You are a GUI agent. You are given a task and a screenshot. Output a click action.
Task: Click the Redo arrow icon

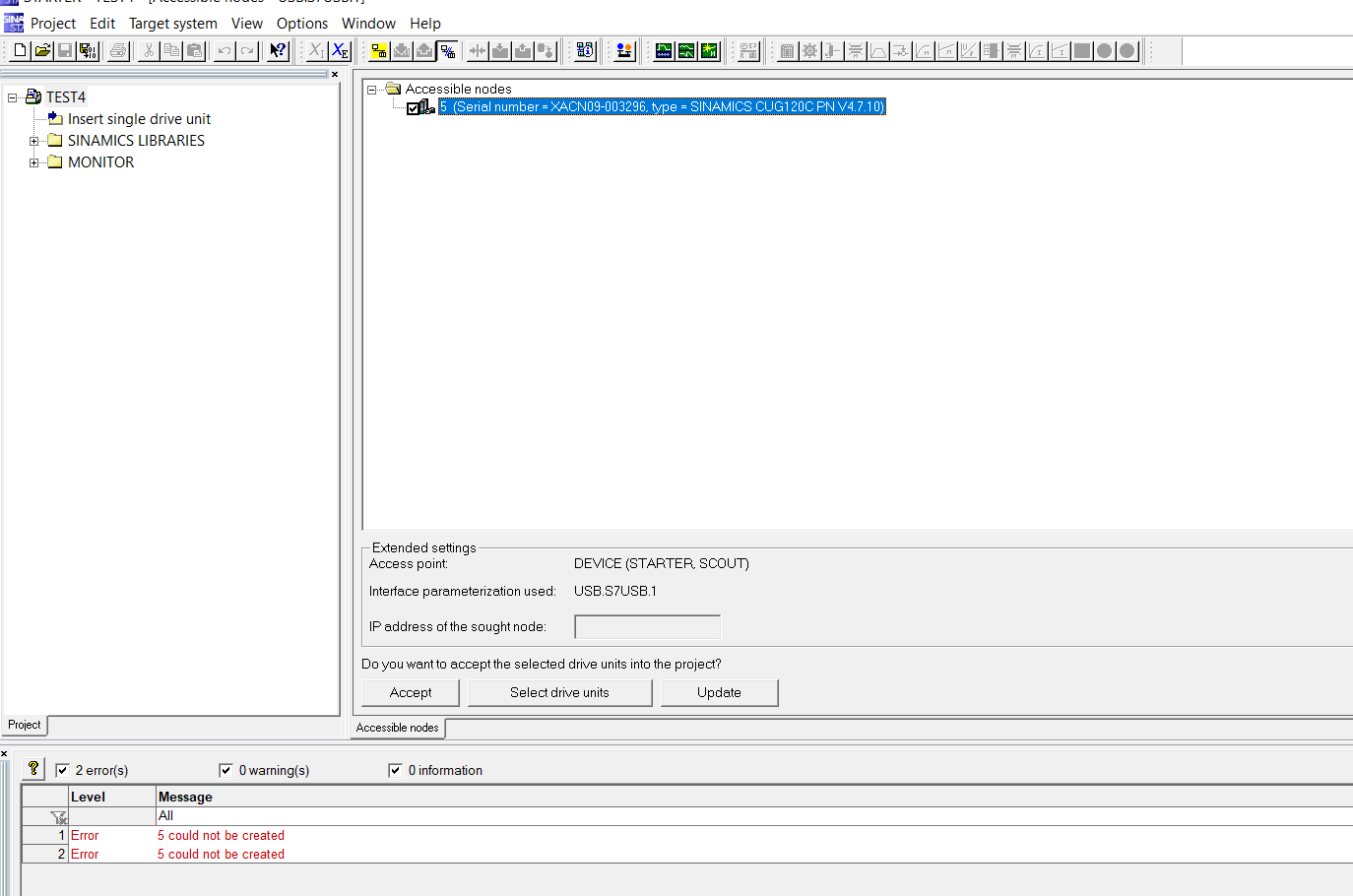[x=247, y=50]
